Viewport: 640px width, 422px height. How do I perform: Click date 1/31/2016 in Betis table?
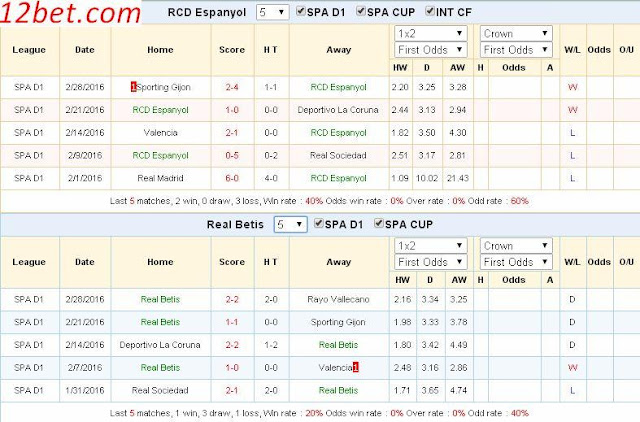pyautogui.click(x=84, y=391)
